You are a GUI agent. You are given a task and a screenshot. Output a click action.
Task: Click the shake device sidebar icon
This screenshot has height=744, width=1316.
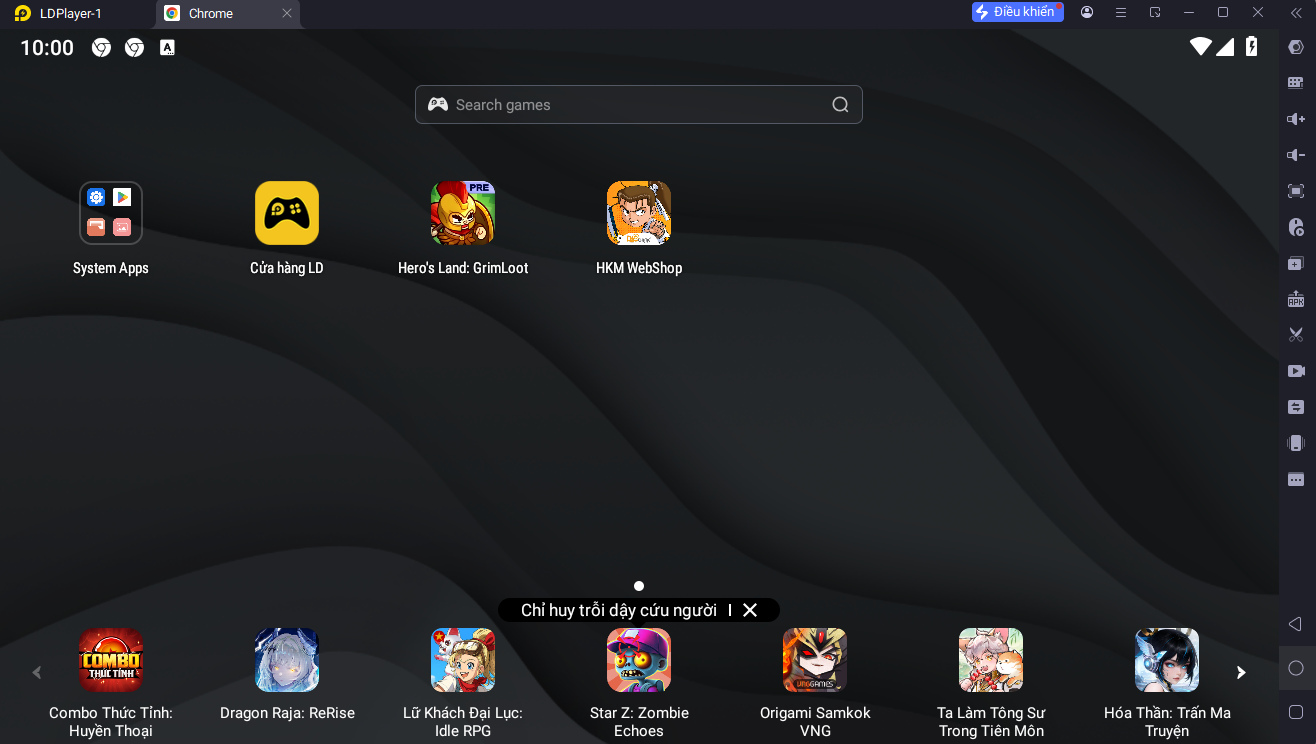pos(1296,443)
